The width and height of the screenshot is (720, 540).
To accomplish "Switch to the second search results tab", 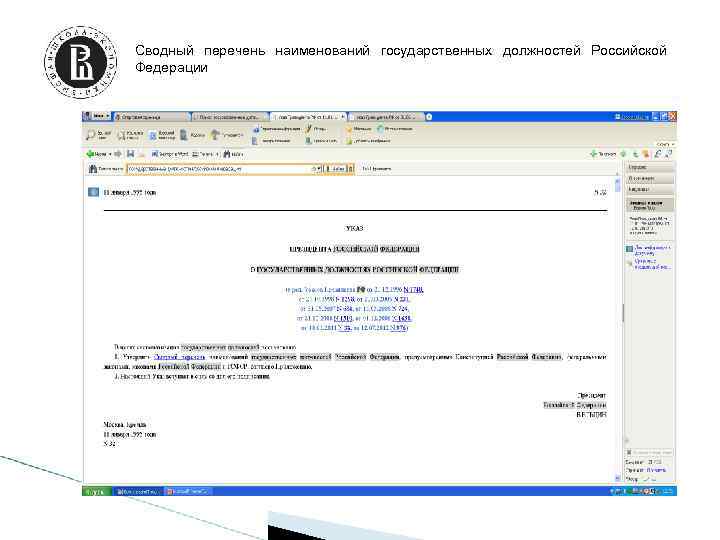I will pos(230,117).
